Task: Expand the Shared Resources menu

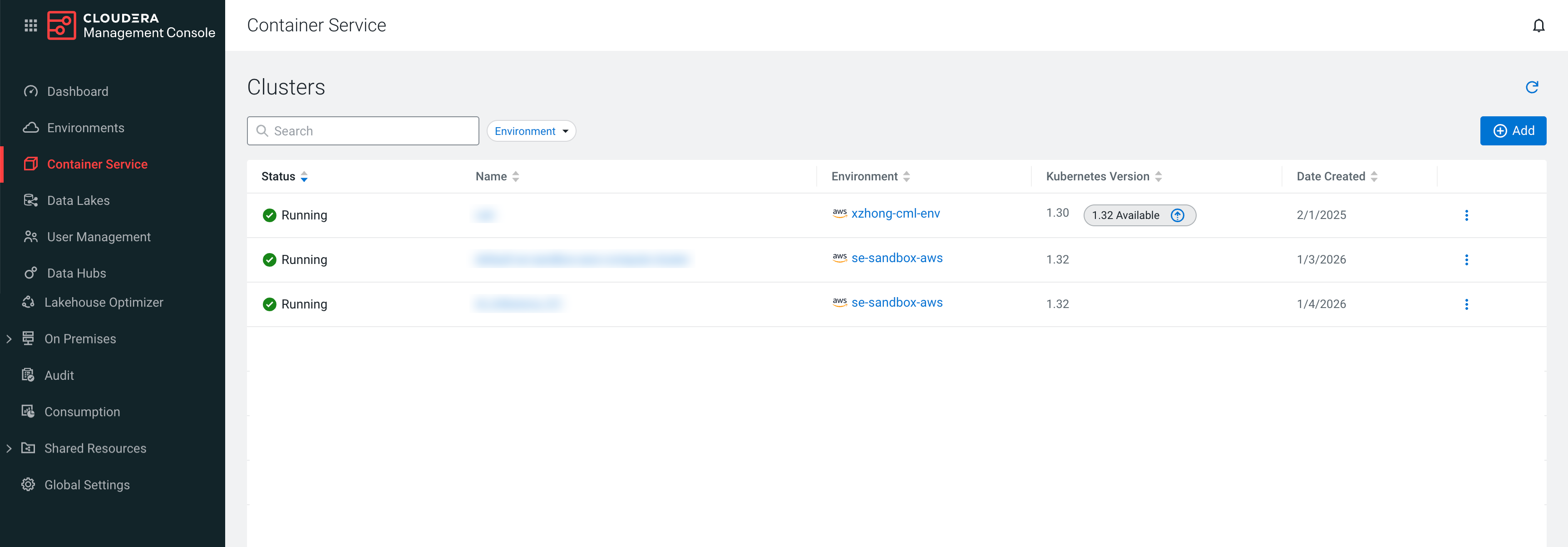Action: point(9,448)
